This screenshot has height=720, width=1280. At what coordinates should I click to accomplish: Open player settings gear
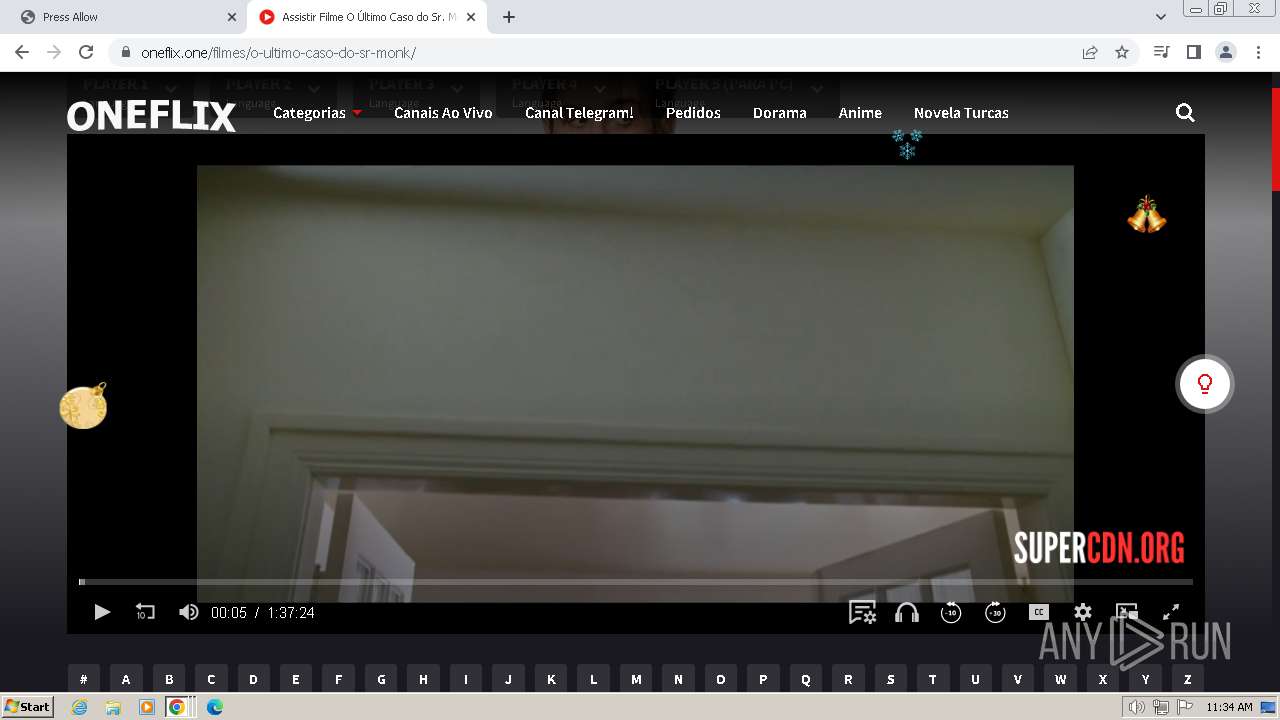1083,612
